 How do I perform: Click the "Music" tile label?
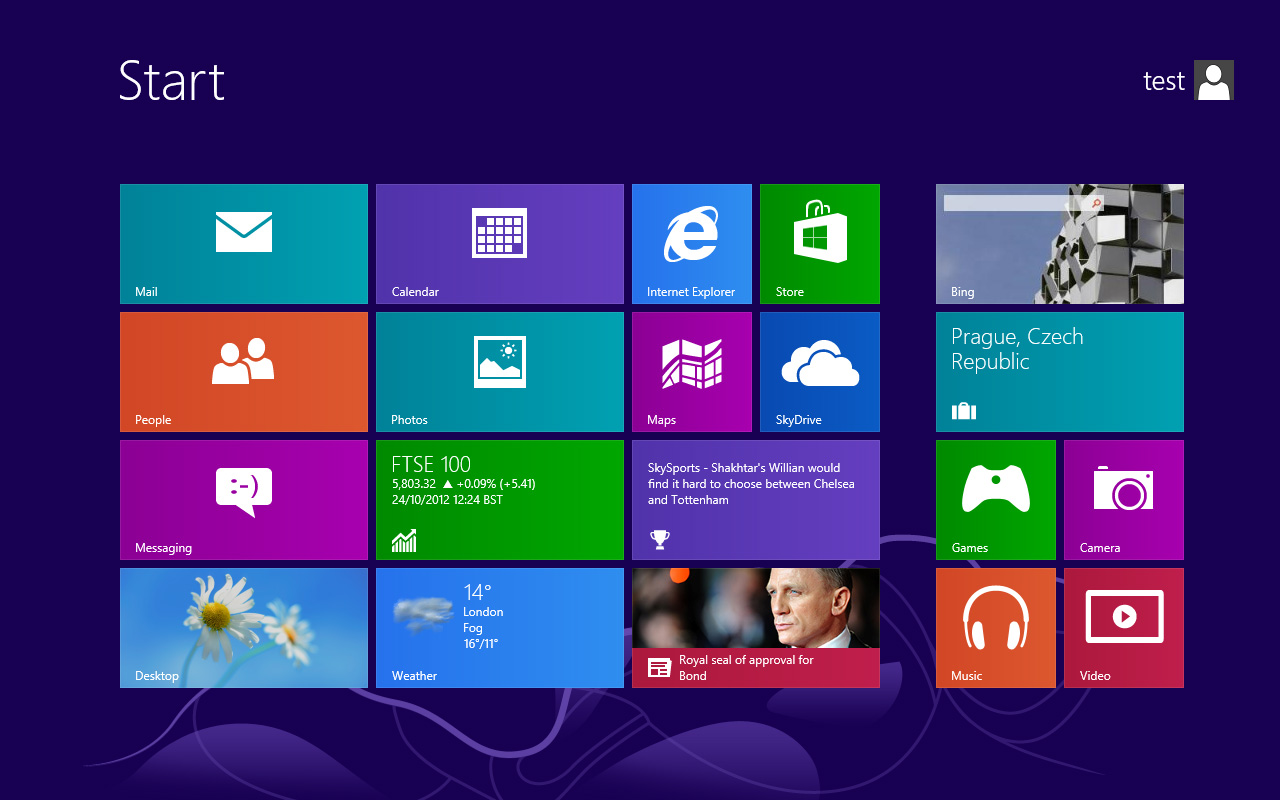[967, 676]
